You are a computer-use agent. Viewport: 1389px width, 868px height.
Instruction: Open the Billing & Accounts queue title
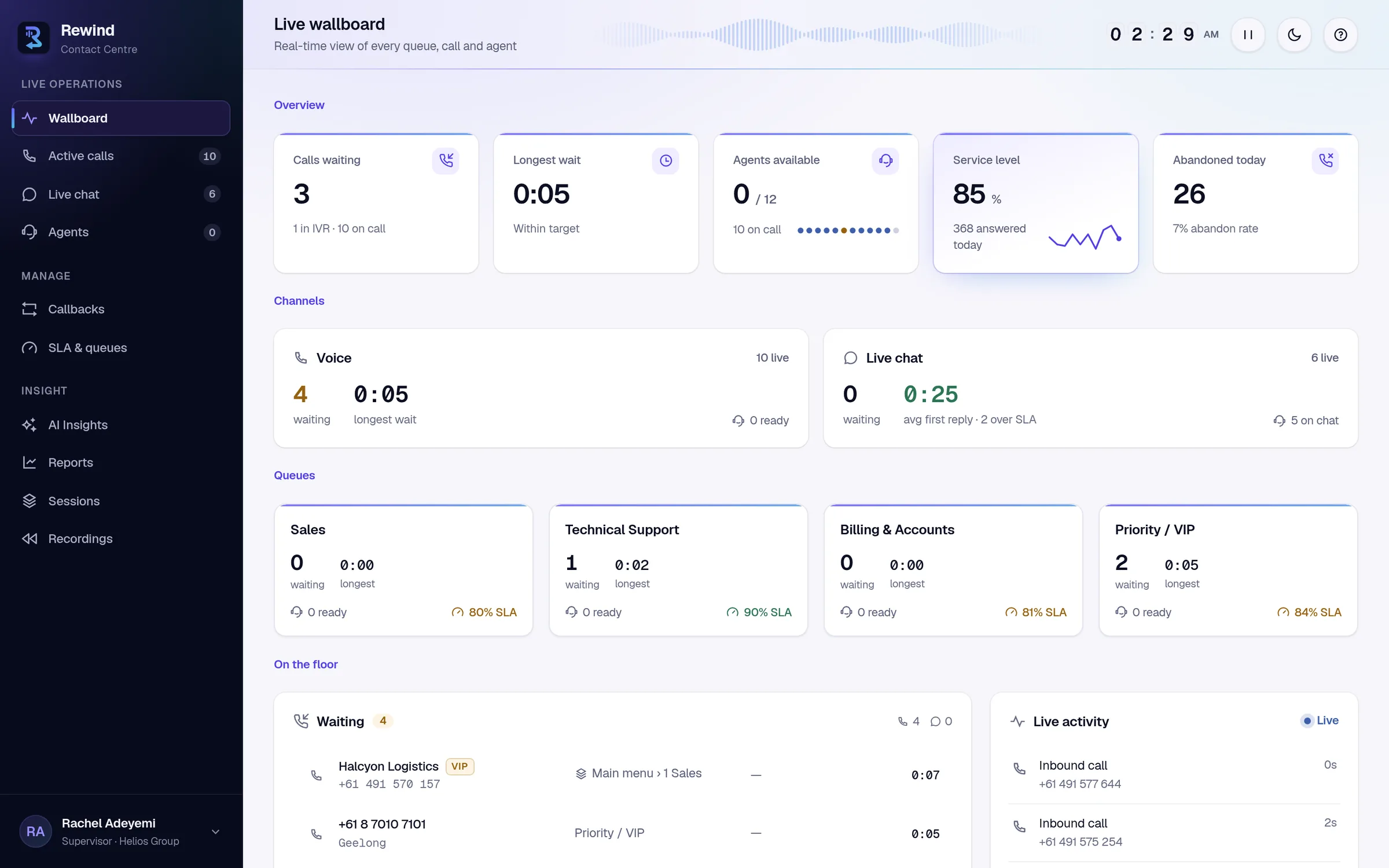coord(897,529)
